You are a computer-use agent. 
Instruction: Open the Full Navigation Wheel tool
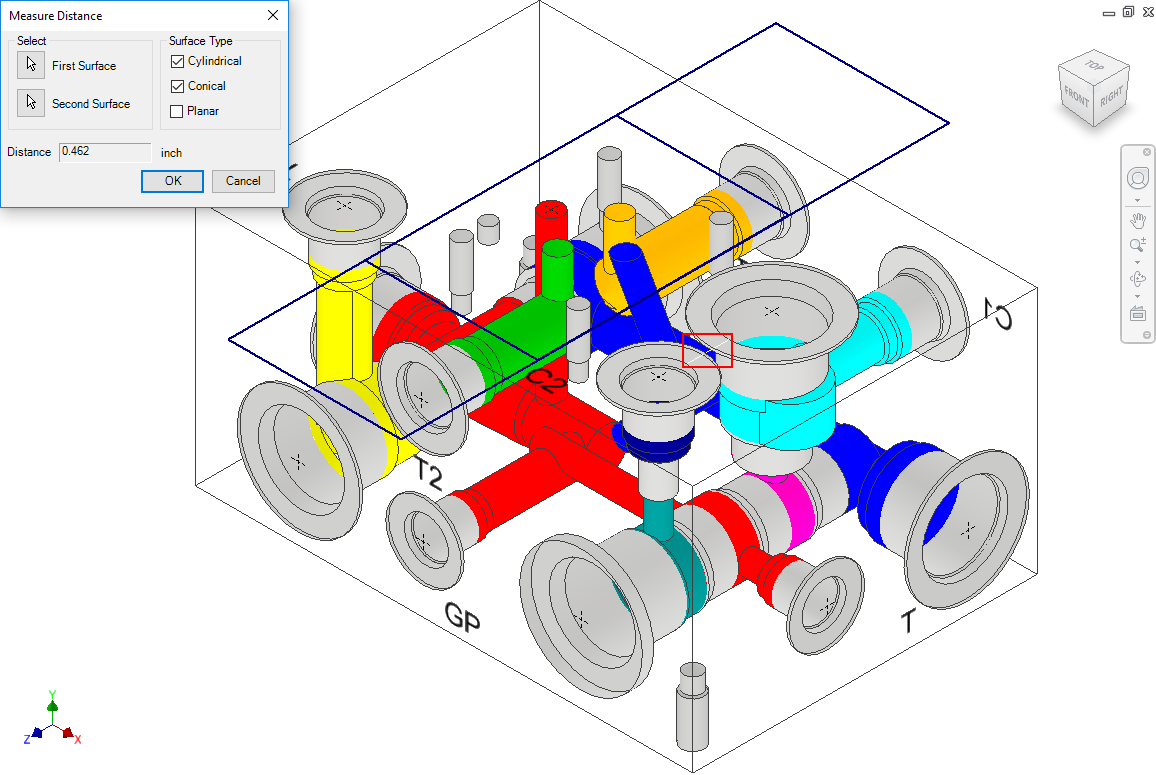click(x=1138, y=178)
